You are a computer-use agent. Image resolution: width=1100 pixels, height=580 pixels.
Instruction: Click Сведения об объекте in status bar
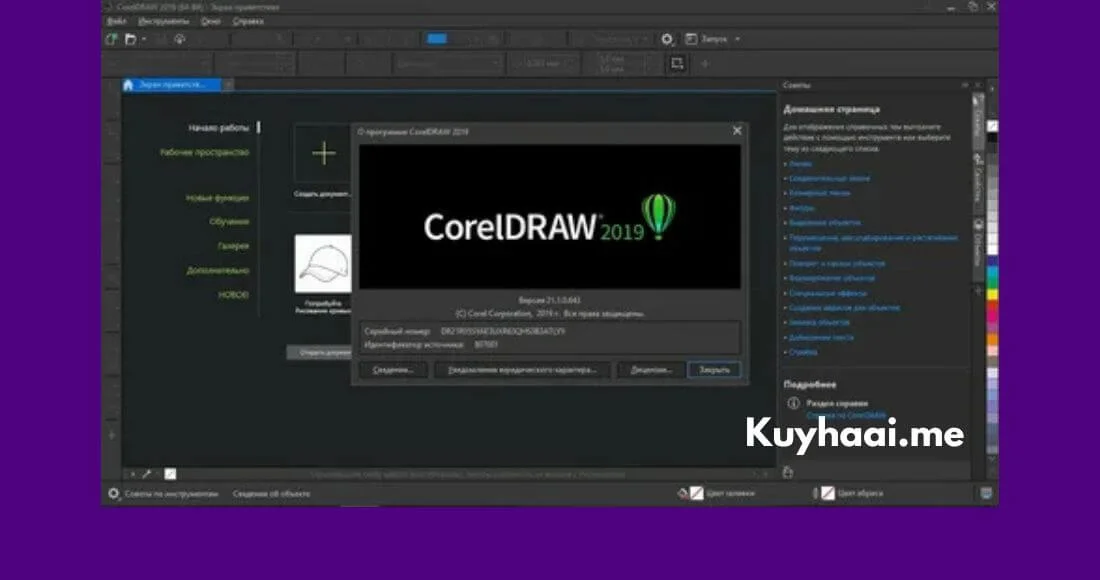(x=271, y=494)
